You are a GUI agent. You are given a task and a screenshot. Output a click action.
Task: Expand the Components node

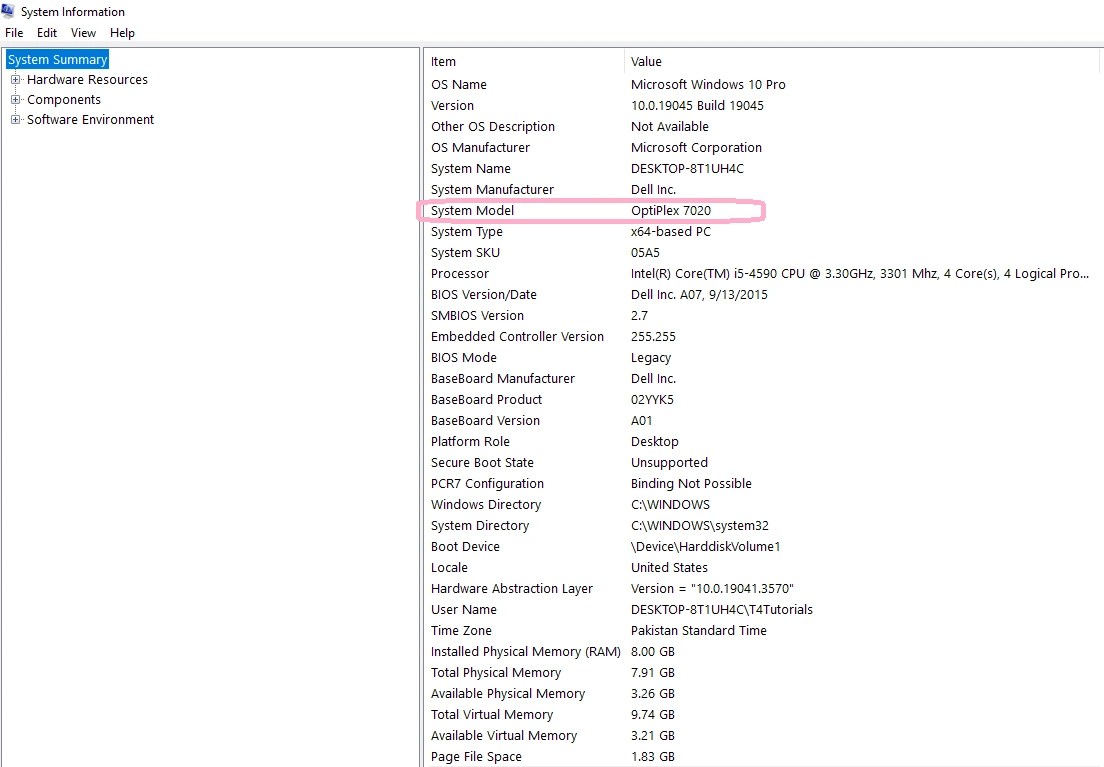coord(14,99)
